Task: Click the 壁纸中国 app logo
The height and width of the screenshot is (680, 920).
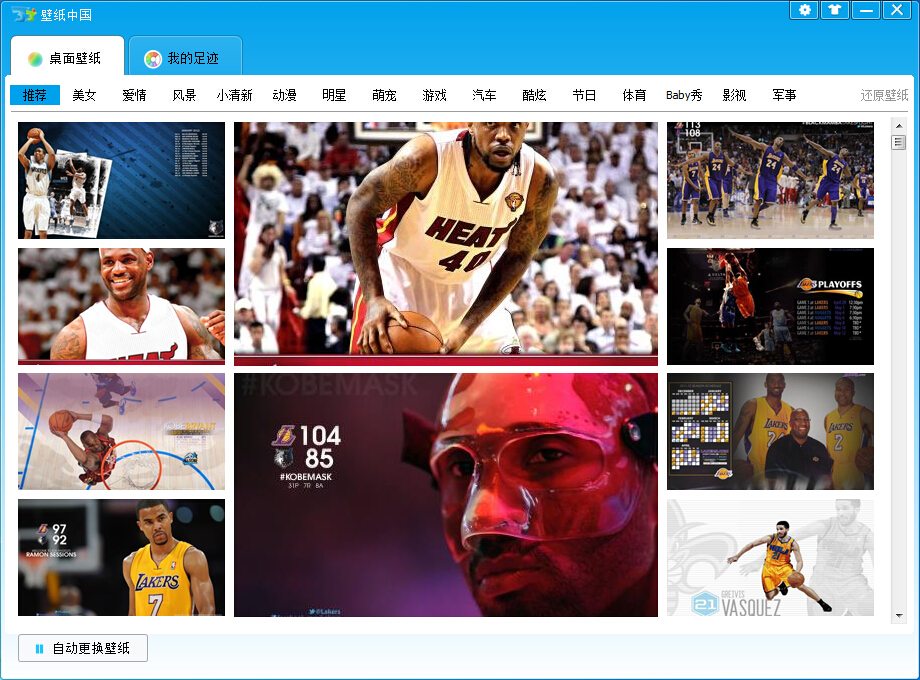Action: click(24, 15)
